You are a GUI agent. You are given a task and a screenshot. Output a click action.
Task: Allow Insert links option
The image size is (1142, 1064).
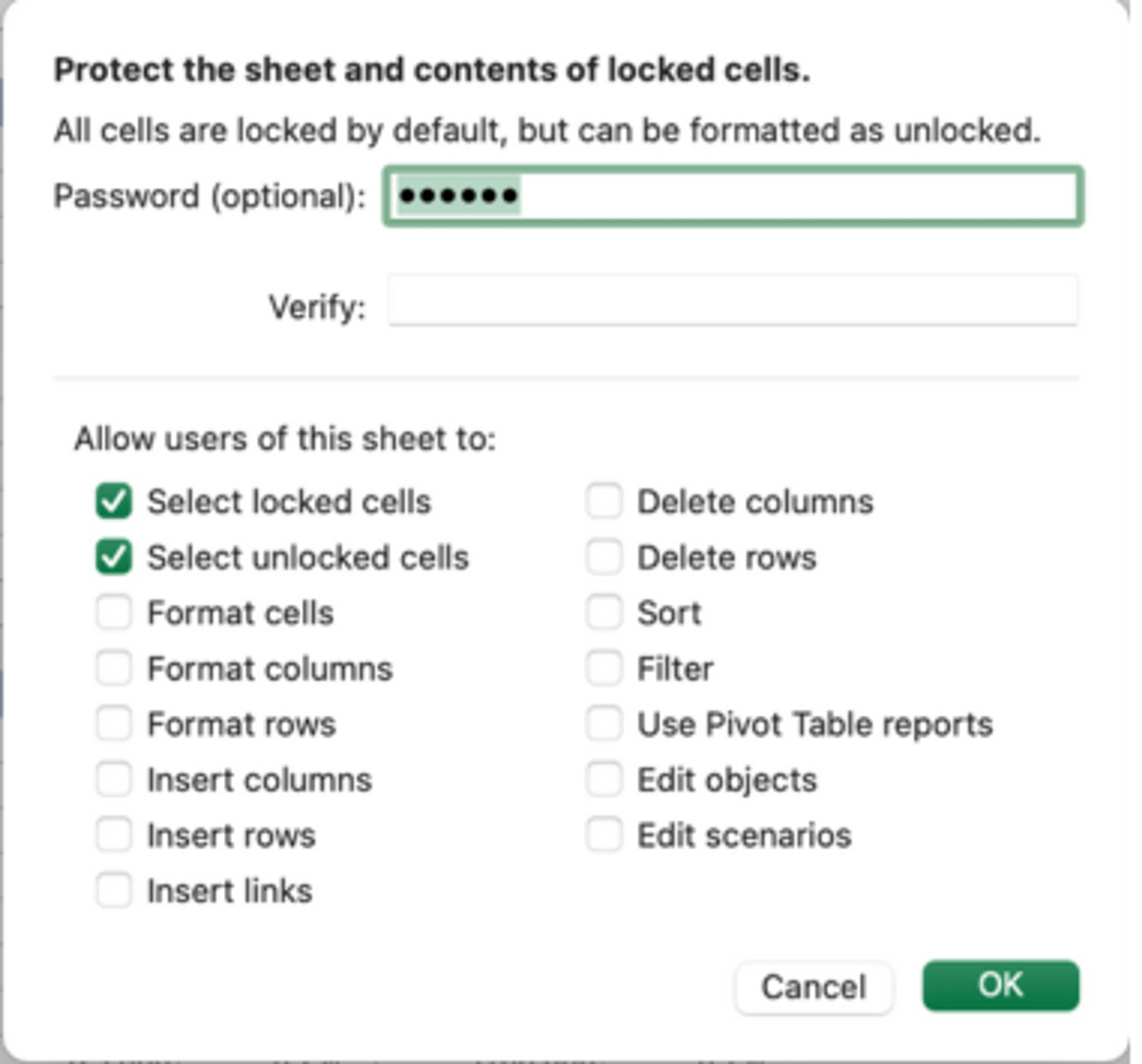pyautogui.click(x=114, y=891)
